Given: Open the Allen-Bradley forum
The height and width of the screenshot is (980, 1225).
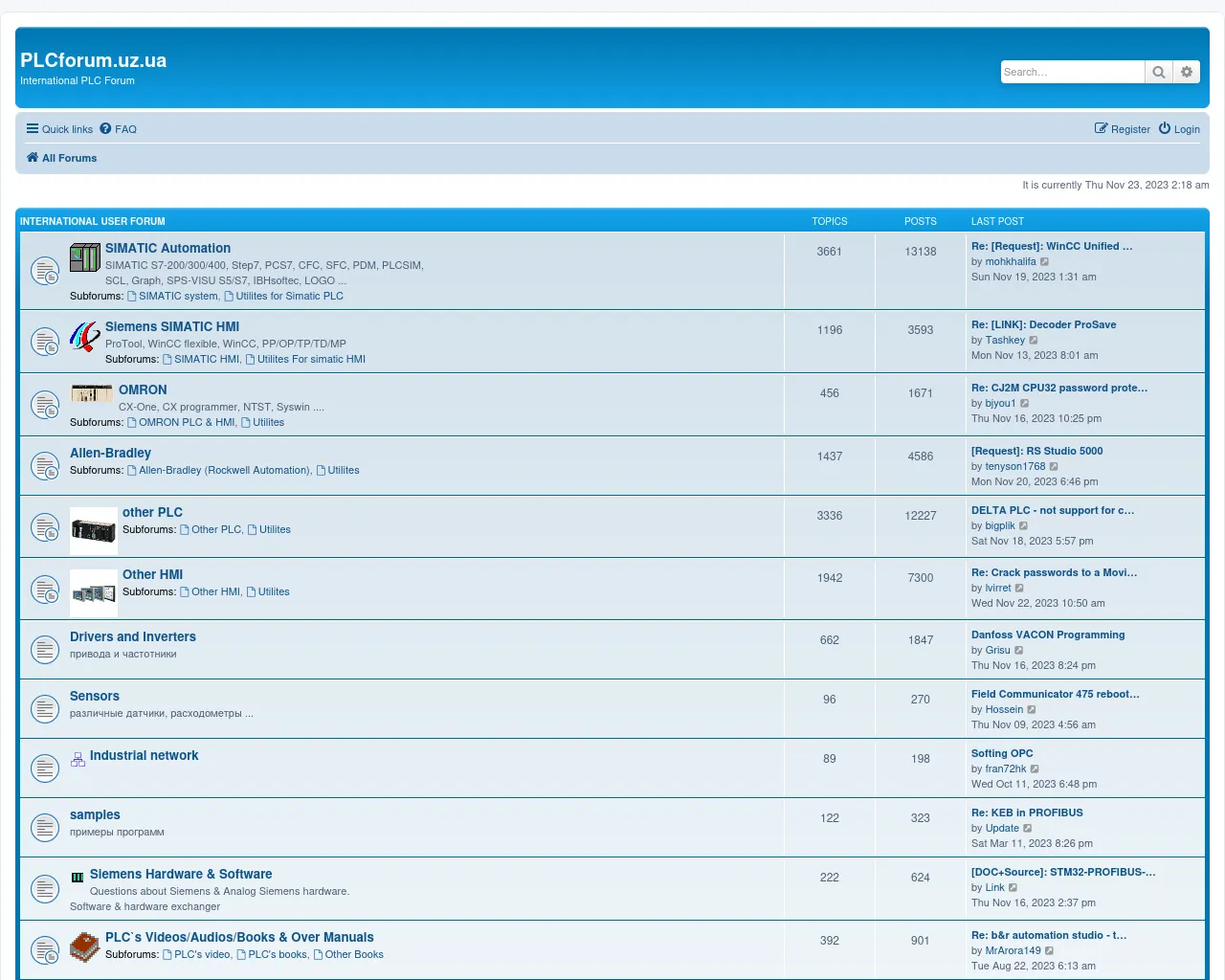Looking at the screenshot, I should pyautogui.click(x=110, y=453).
